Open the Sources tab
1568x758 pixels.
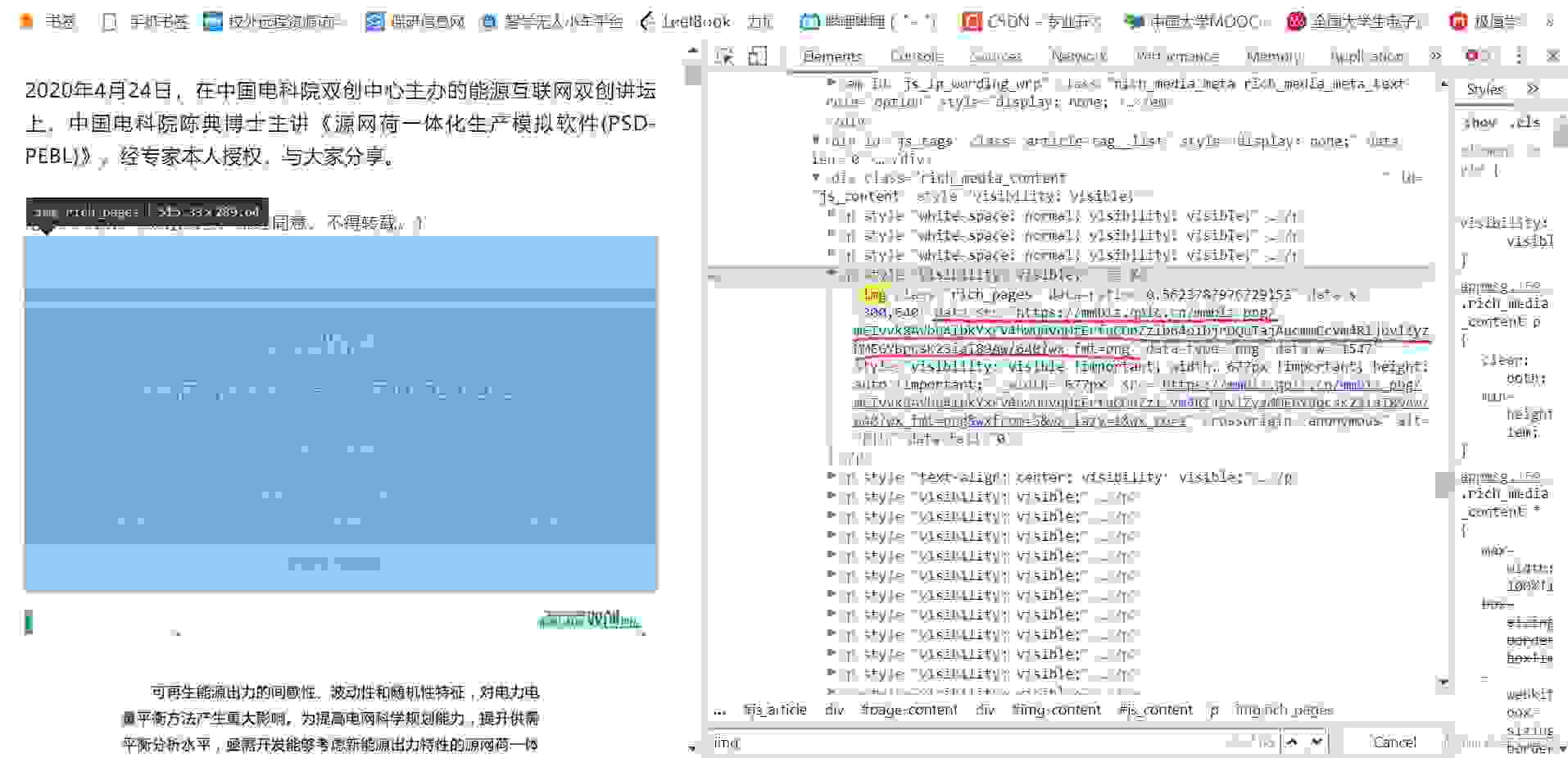coord(995,56)
